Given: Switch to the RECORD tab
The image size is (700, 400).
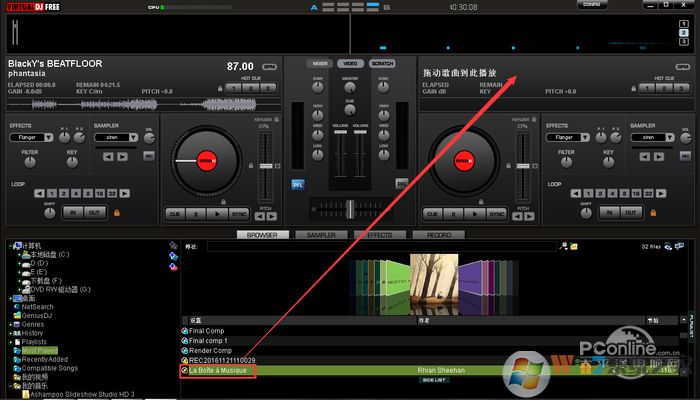Looking at the screenshot, I should pos(439,235).
